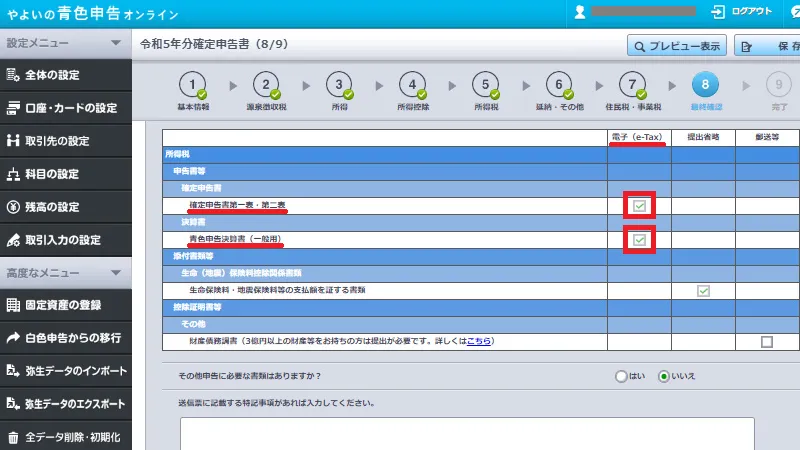Image resolution: width=800 pixels, height=450 pixels.
Task: Toggle e-Tax checkbox for 青色申告決算書(一般用)
Action: click(639, 240)
